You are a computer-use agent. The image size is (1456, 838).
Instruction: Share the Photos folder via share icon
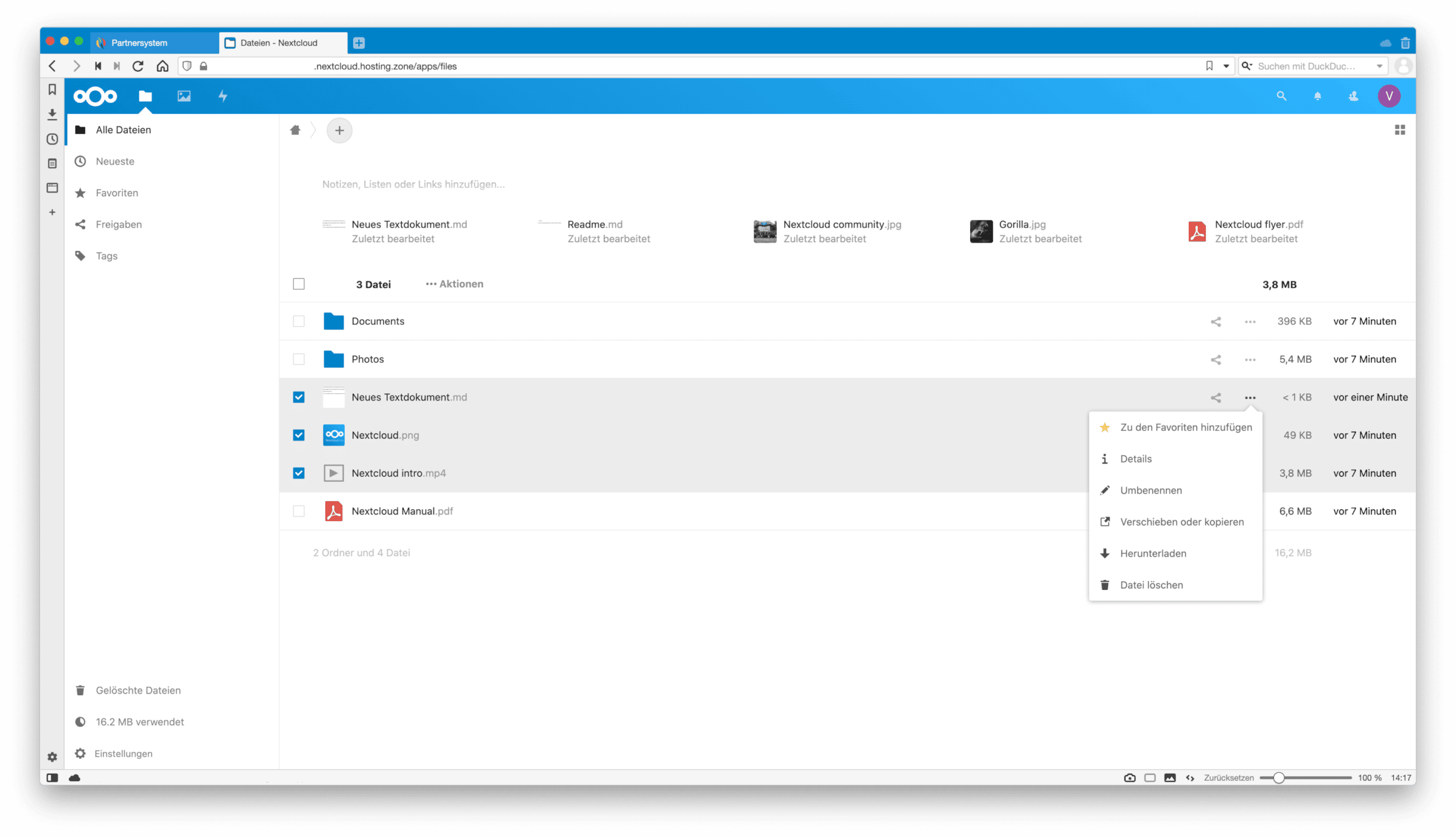pyautogui.click(x=1215, y=360)
